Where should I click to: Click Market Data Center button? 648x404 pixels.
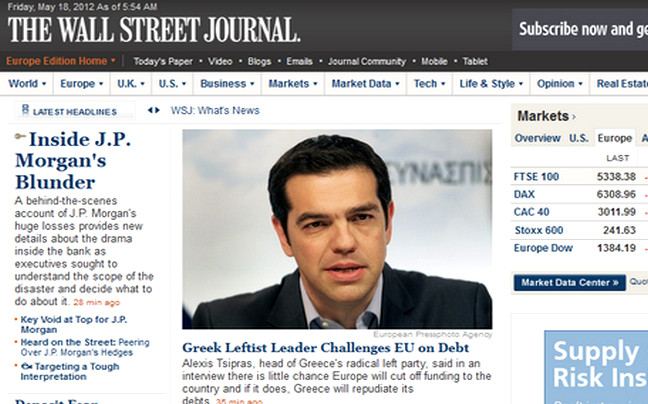point(569,283)
